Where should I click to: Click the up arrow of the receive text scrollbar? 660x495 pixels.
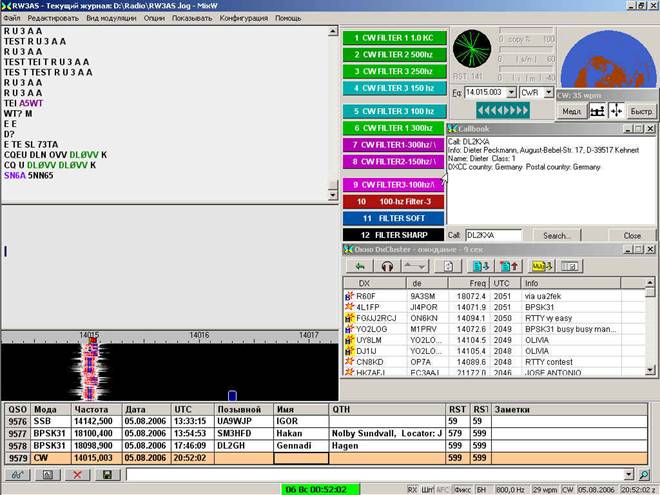click(333, 31)
